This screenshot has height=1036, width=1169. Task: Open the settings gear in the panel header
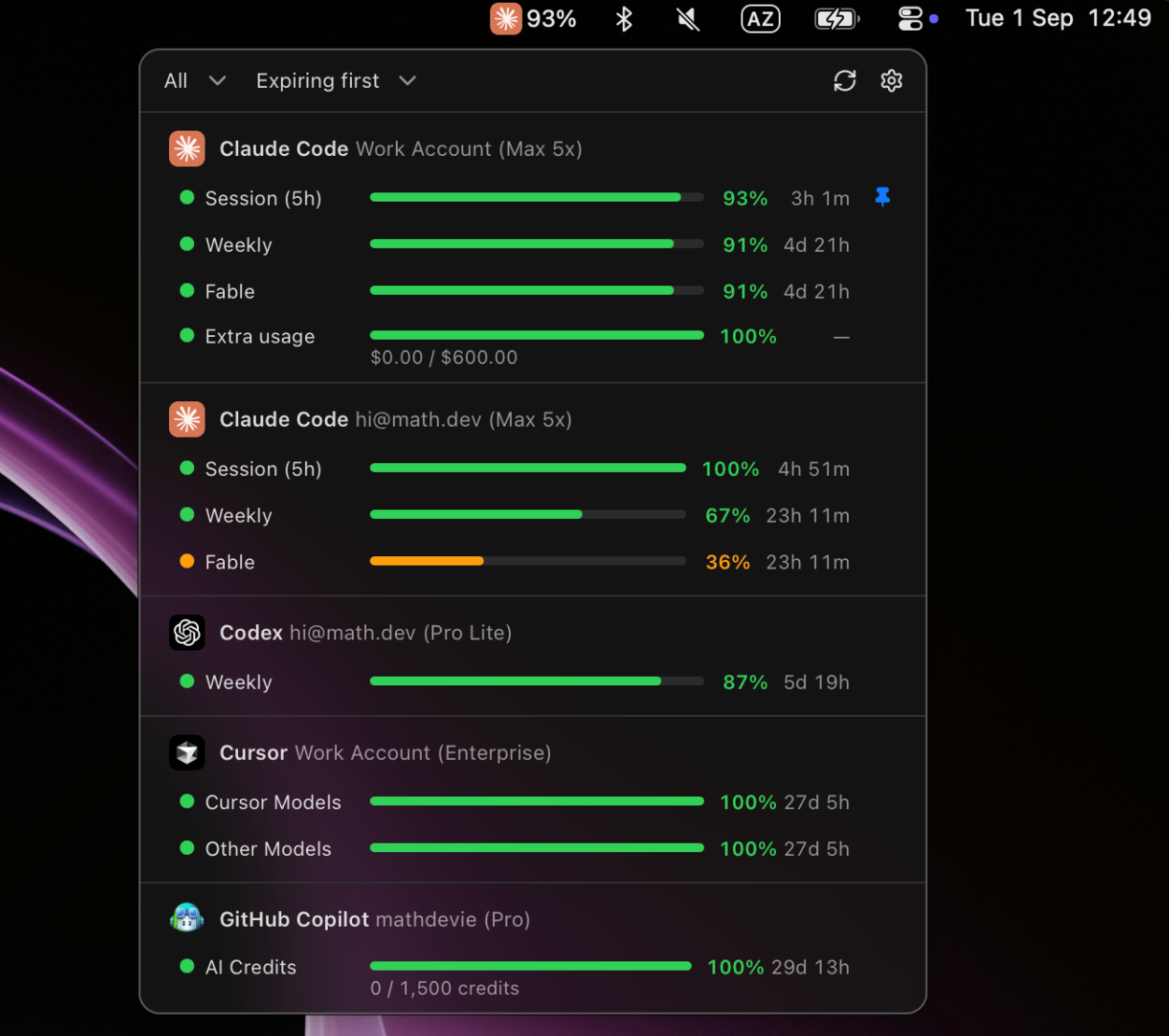coord(892,81)
